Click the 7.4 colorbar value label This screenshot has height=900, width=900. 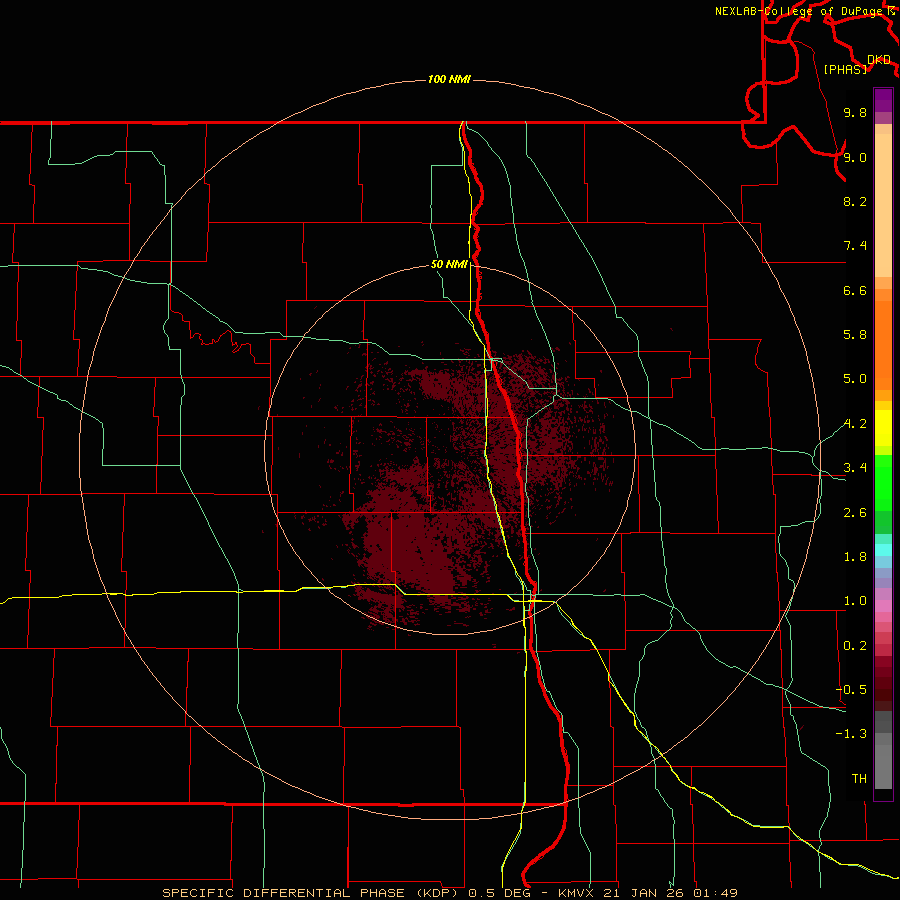pos(855,246)
